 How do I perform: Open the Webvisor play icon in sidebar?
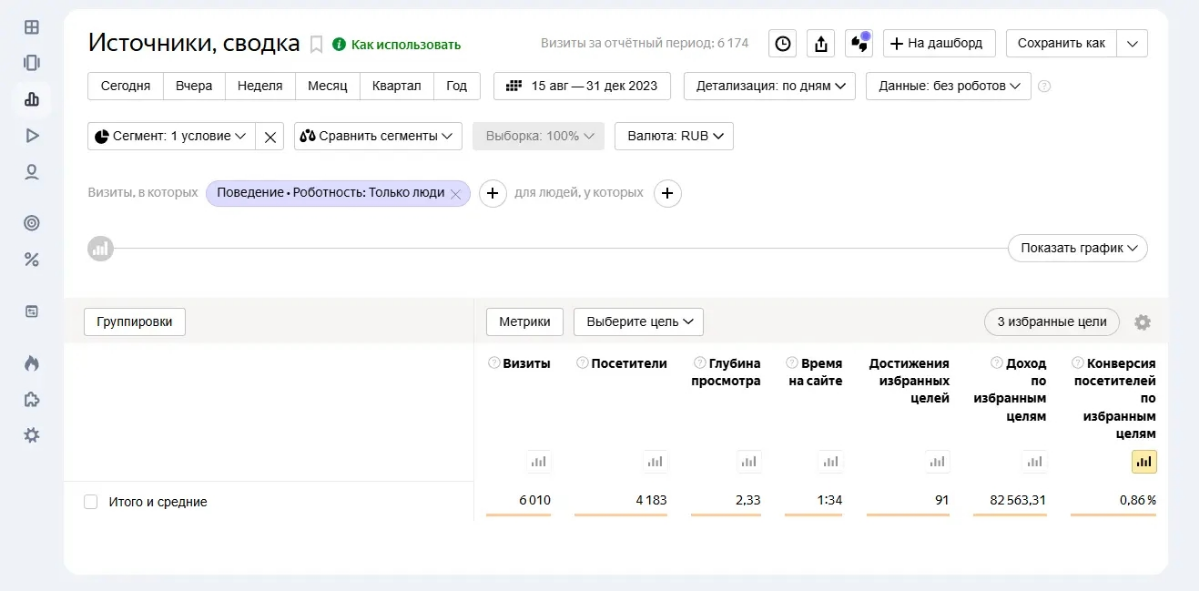(31, 136)
